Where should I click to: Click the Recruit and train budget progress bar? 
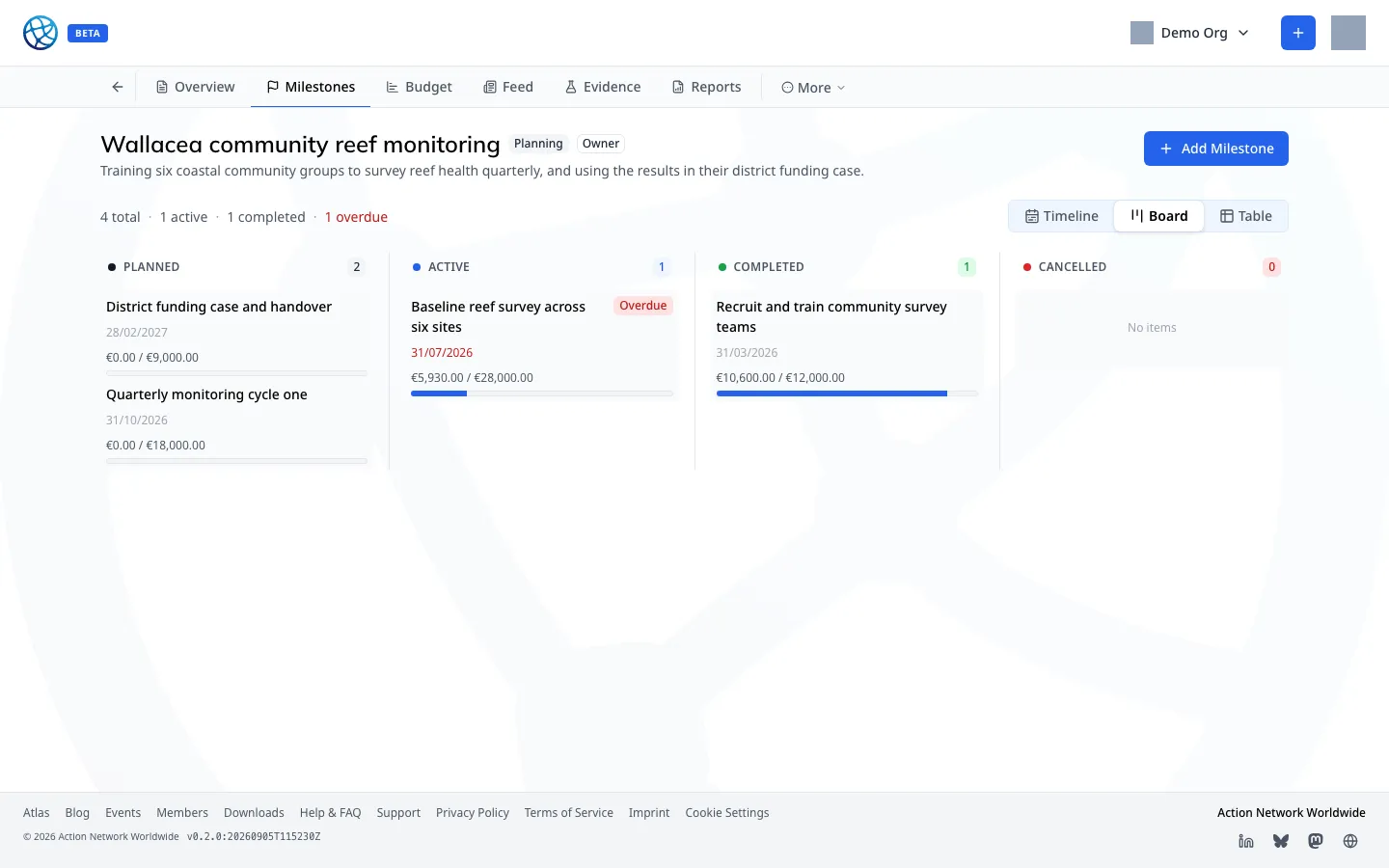[x=847, y=393]
